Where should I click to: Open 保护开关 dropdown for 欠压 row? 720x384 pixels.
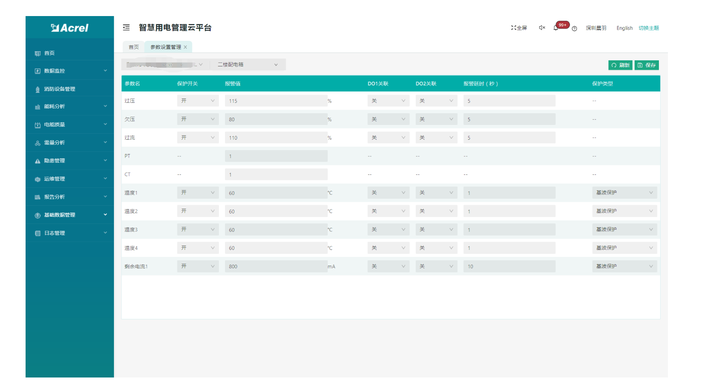point(197,119)
